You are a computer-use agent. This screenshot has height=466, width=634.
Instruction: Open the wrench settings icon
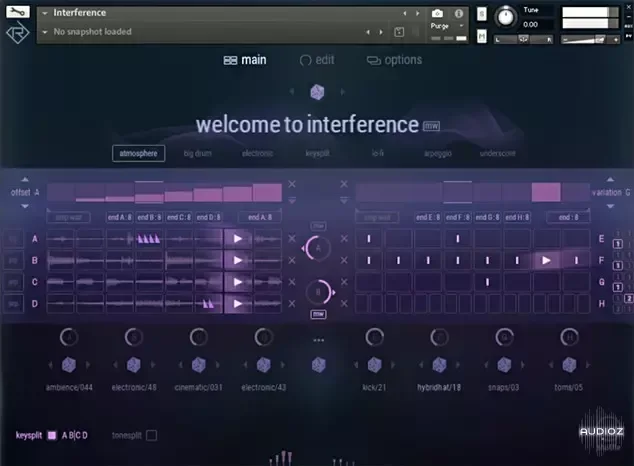17,12
